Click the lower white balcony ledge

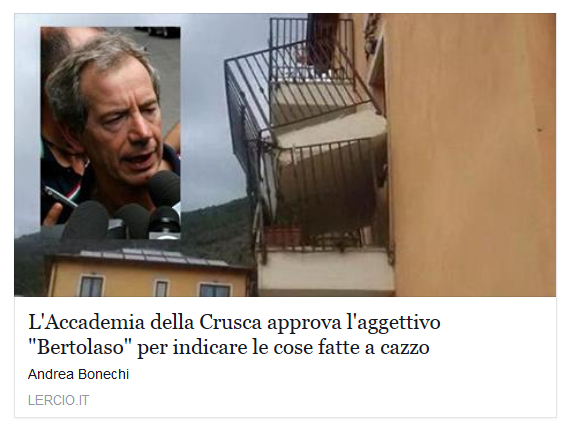(x=325, y=269)
